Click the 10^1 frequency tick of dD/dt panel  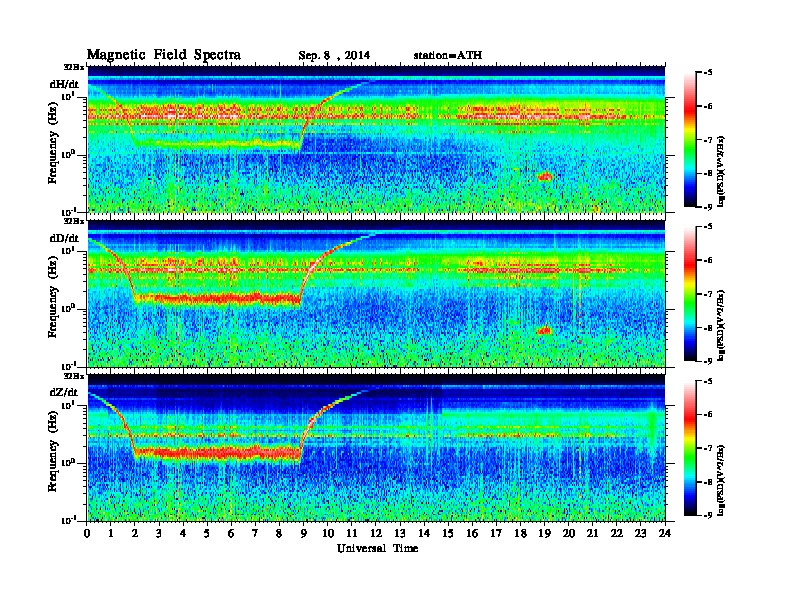pyautogui.click(x=68, y=250)
